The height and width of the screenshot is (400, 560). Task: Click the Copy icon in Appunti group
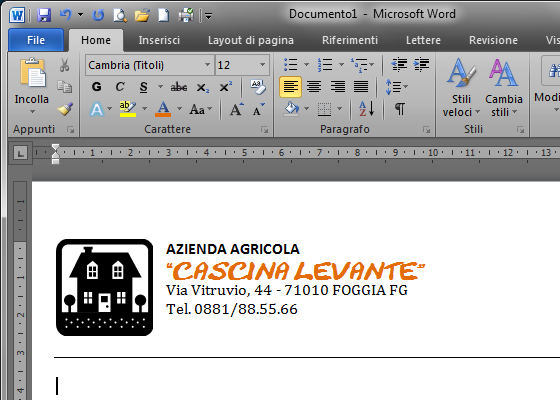pos(65,87)
